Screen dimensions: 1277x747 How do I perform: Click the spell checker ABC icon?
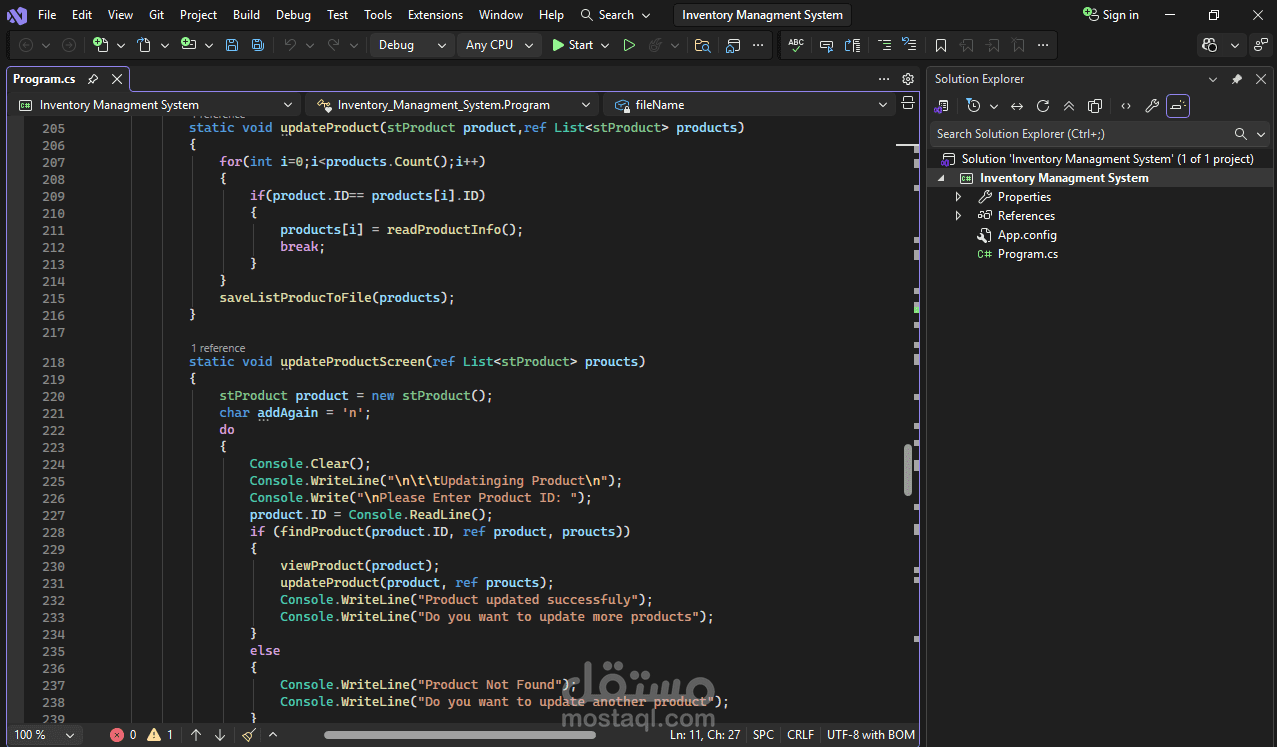click(x=796, y=45)
